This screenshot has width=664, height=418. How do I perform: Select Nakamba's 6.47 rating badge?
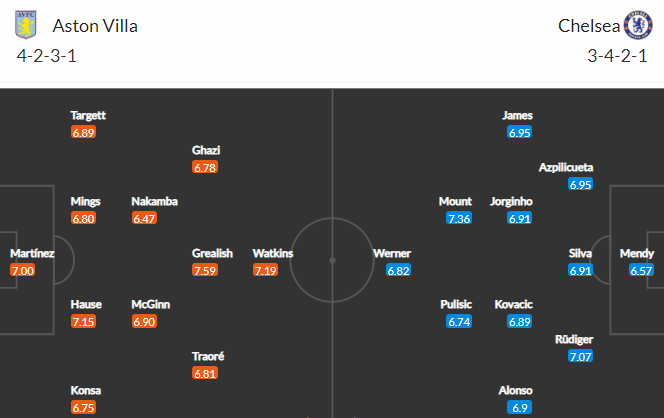(144, 219)
